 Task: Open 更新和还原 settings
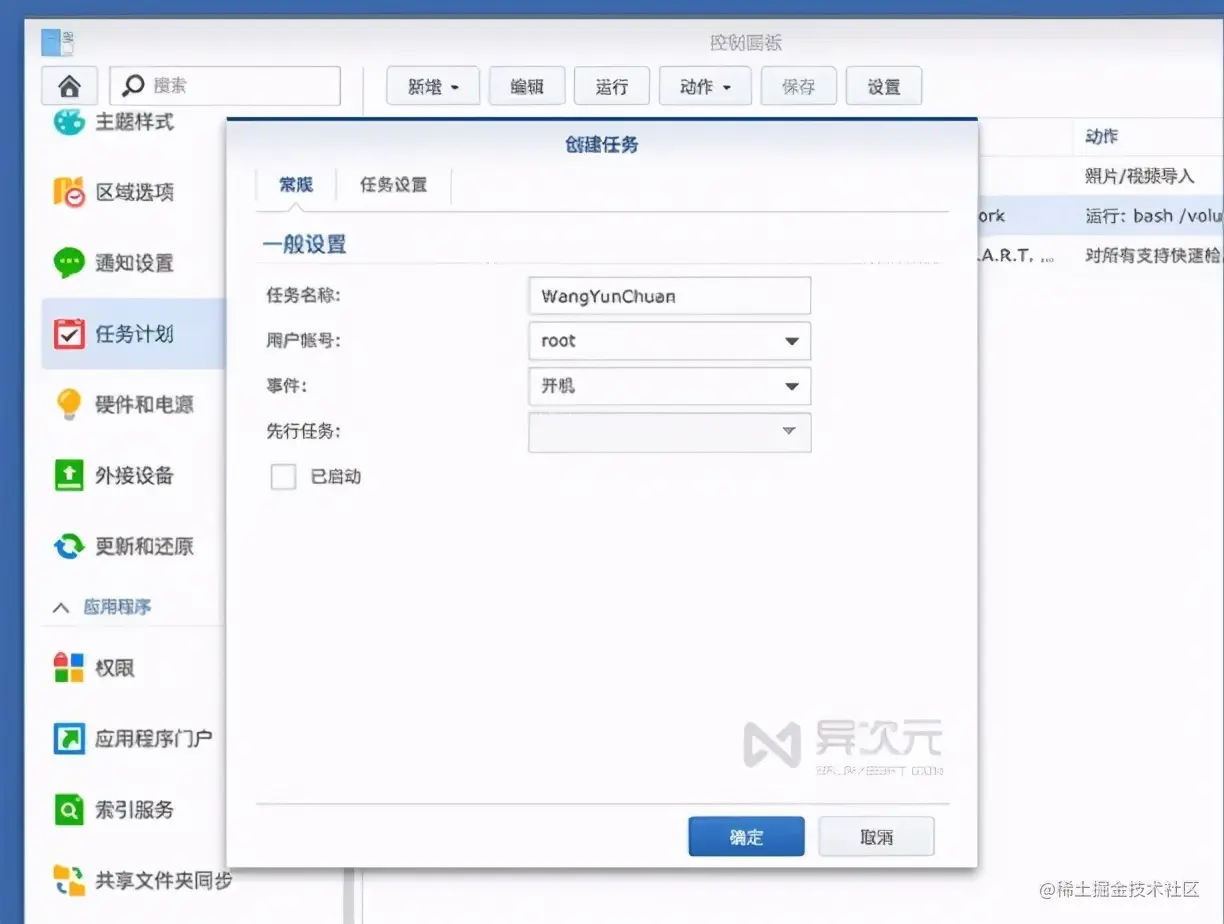123,546
